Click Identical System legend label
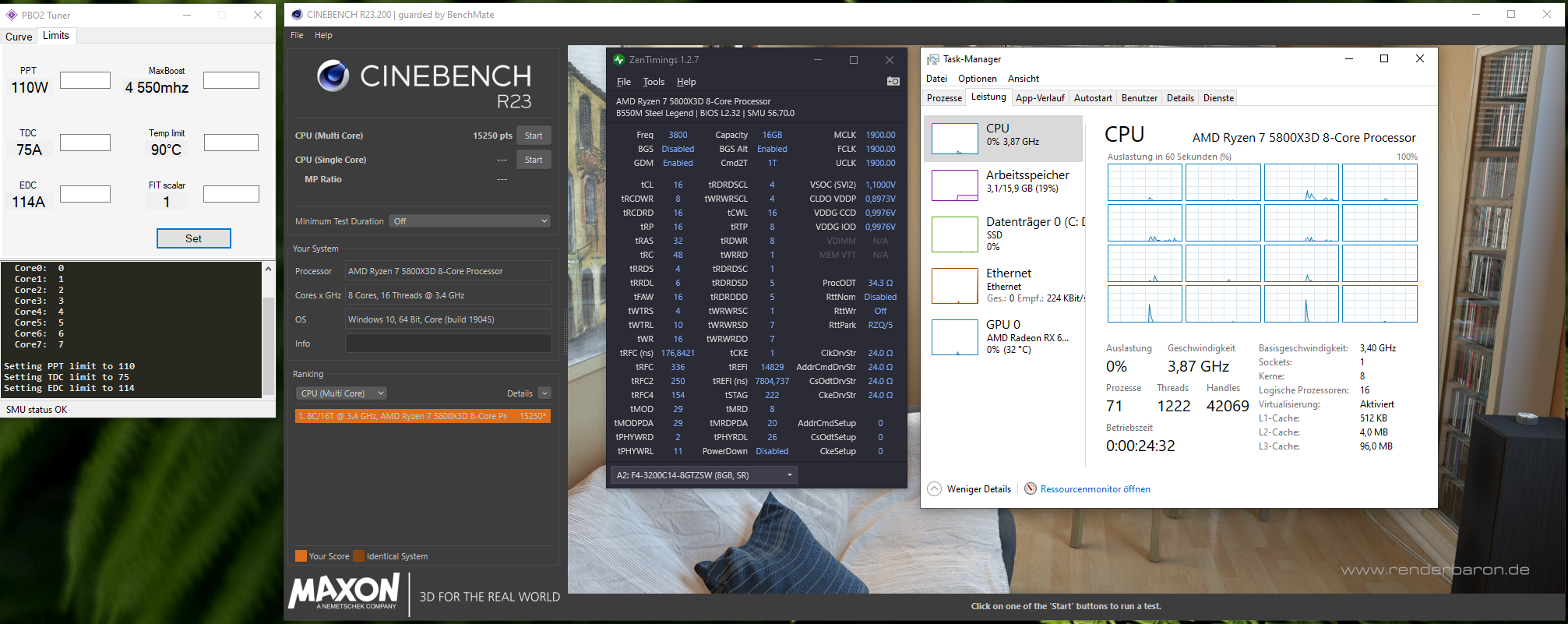Image resolution: width=1568 pixels, height=624 pixels. pyautogui.click(x=397, y=556)
